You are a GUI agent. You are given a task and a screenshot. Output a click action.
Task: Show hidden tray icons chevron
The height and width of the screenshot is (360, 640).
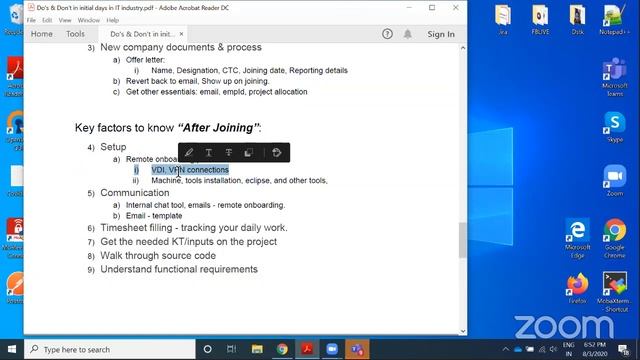[506, 349]
